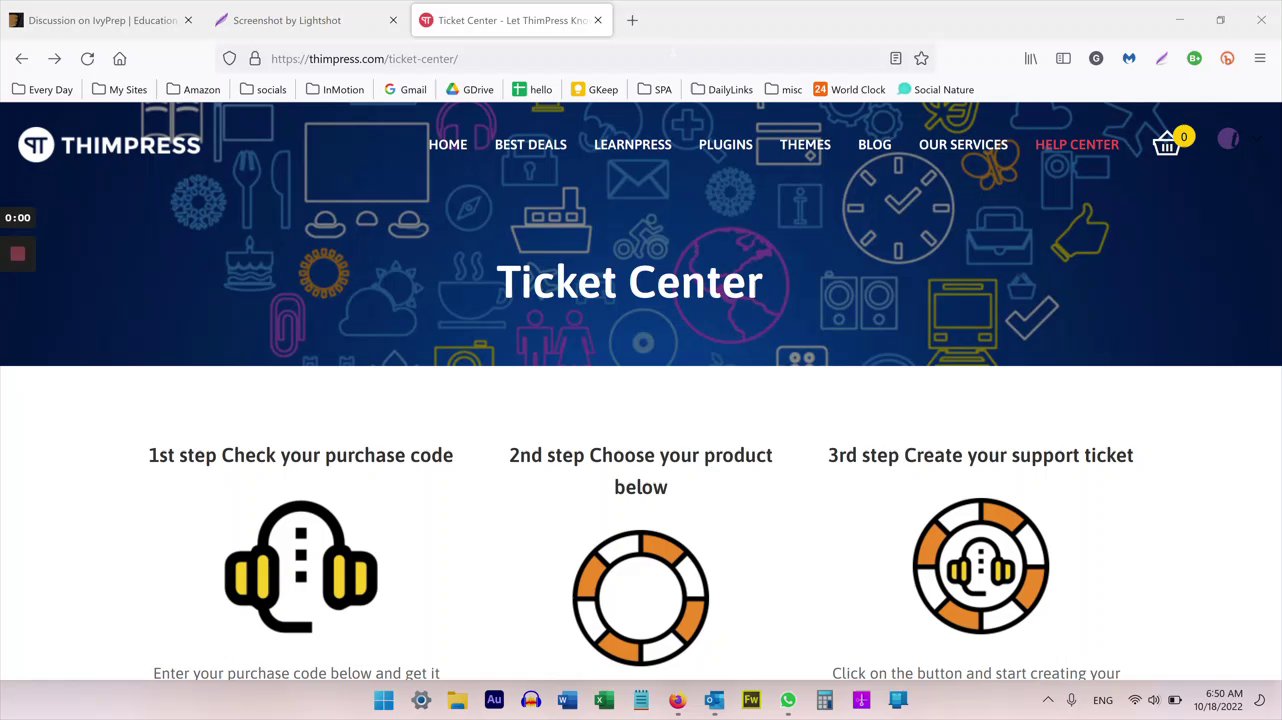Screen dimensions: 1282x720
Task: Open the InMotion bookmarks folder
Action: point(335,90)
